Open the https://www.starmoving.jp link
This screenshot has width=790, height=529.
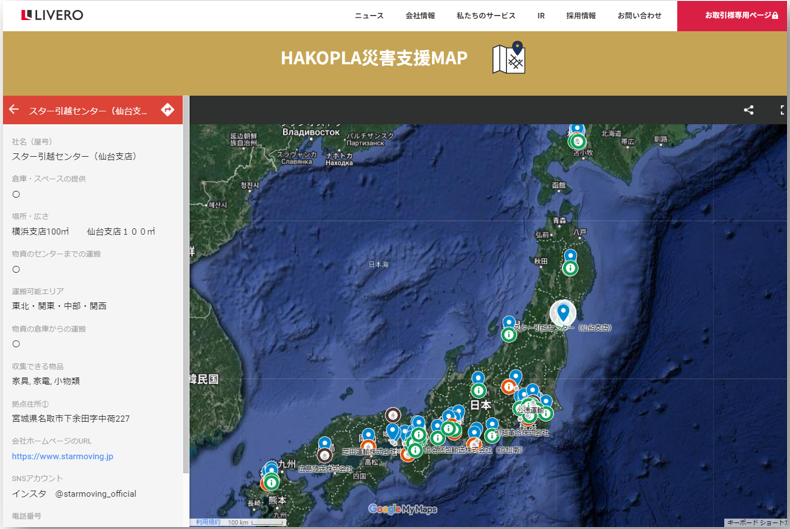click(x=62, y=456)
